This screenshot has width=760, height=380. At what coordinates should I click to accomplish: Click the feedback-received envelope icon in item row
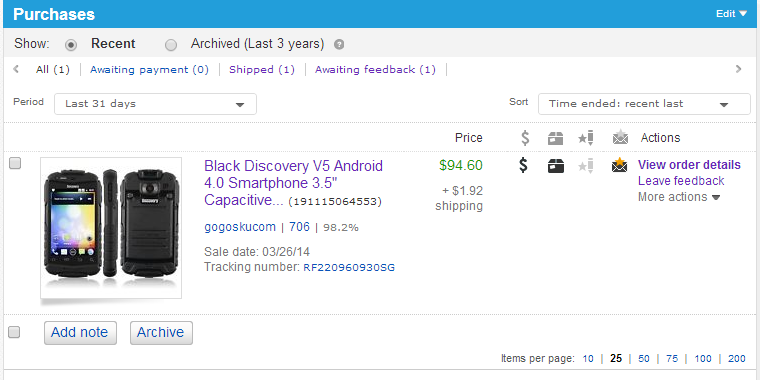tap(619, 165)
